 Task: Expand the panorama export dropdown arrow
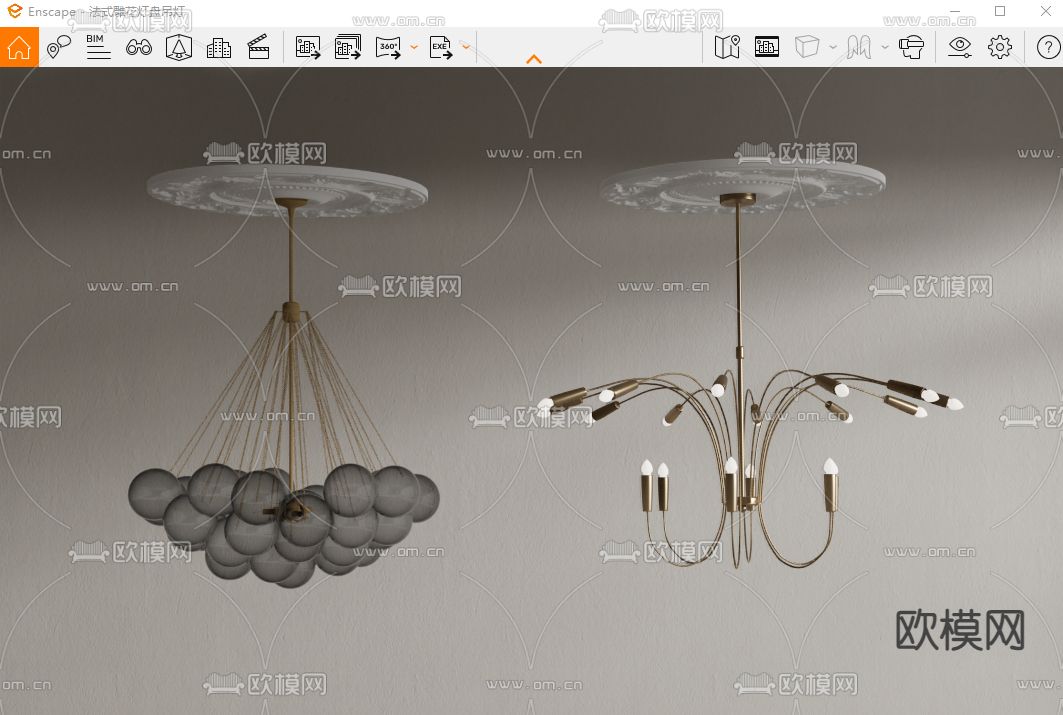pos(414,47)
